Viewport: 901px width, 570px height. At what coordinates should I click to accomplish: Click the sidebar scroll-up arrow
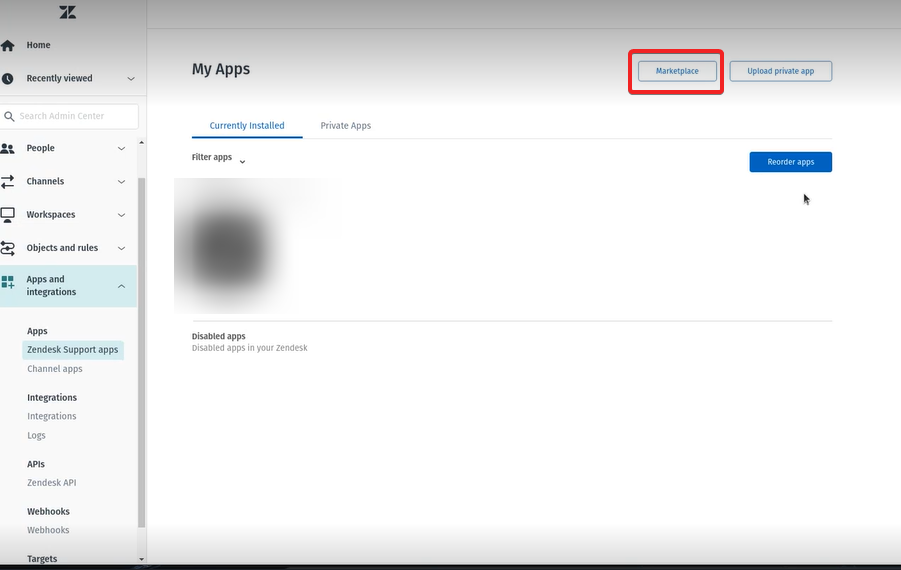coord(141,142)
